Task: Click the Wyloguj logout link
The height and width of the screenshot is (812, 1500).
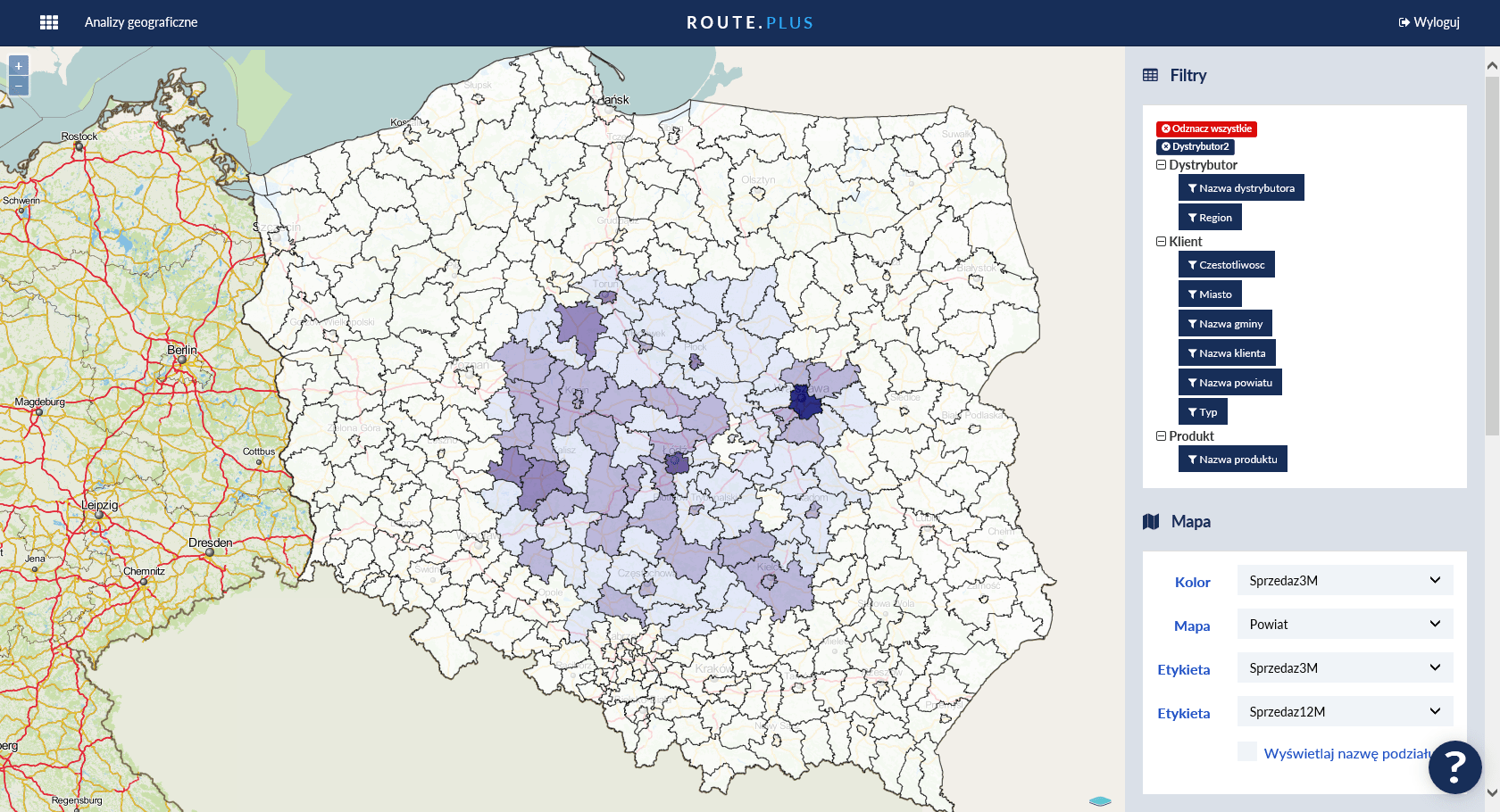Action: point(1429,22)
